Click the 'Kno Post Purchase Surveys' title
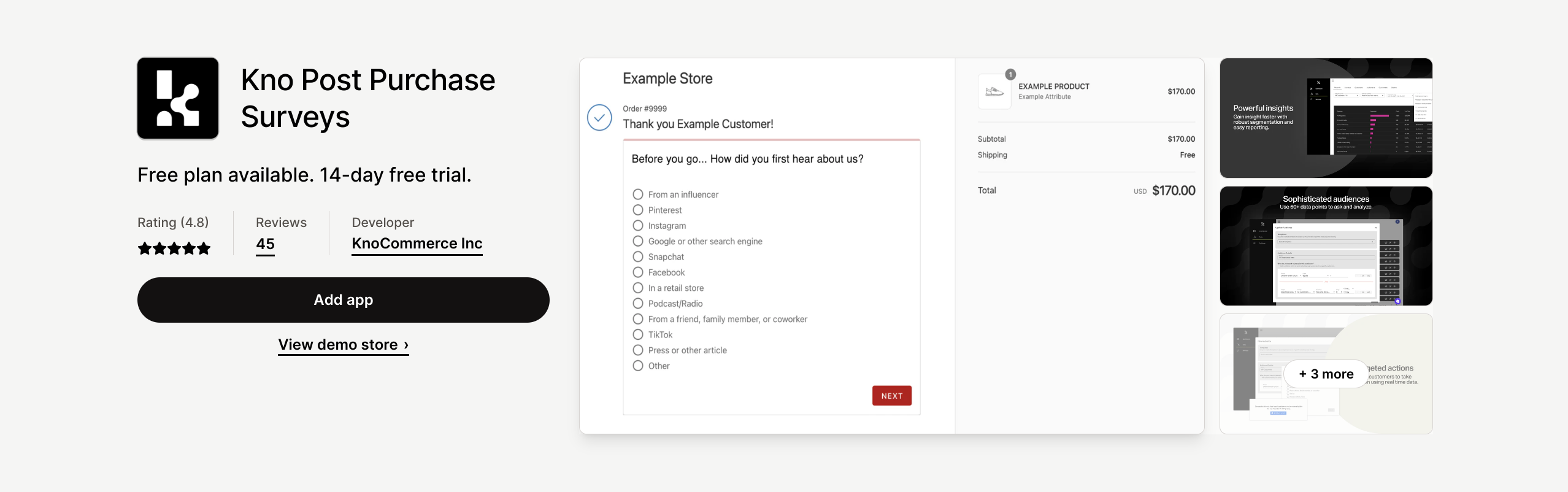Image resolution: width=1568 pixels, height=492 pixels. 368,98
